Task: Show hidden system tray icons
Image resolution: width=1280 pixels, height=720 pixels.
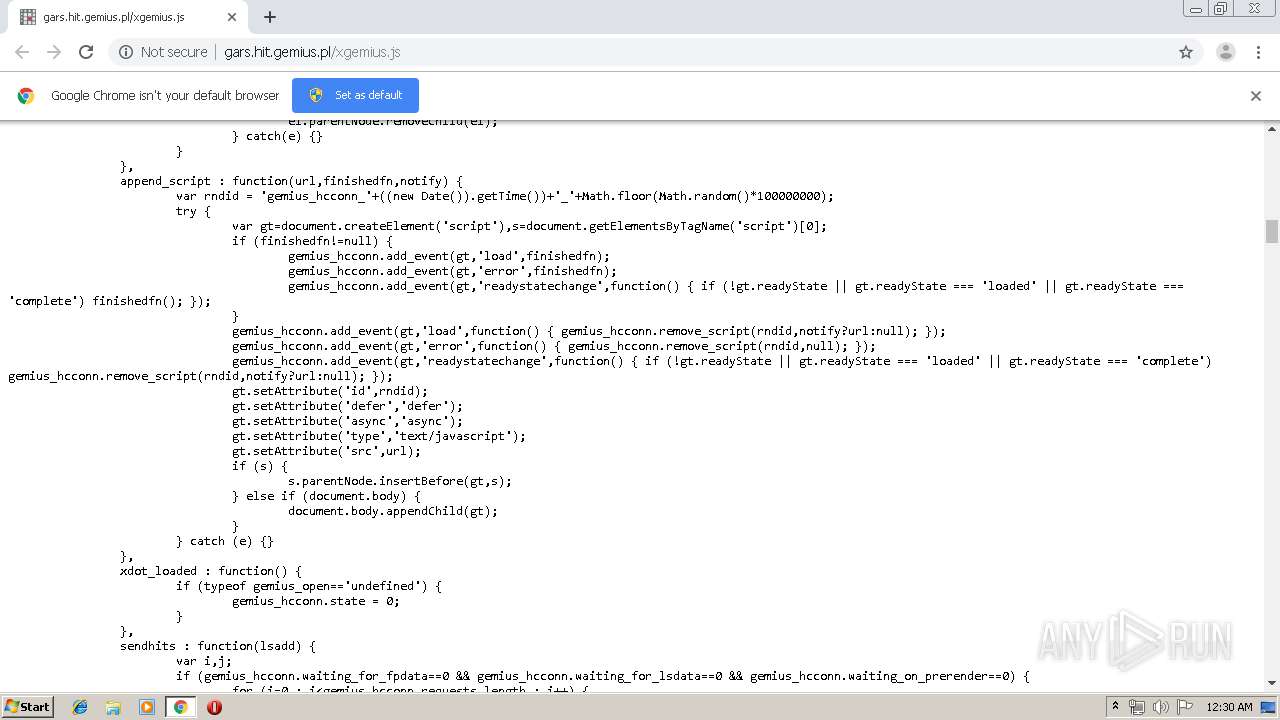Action: point(1116,707)
